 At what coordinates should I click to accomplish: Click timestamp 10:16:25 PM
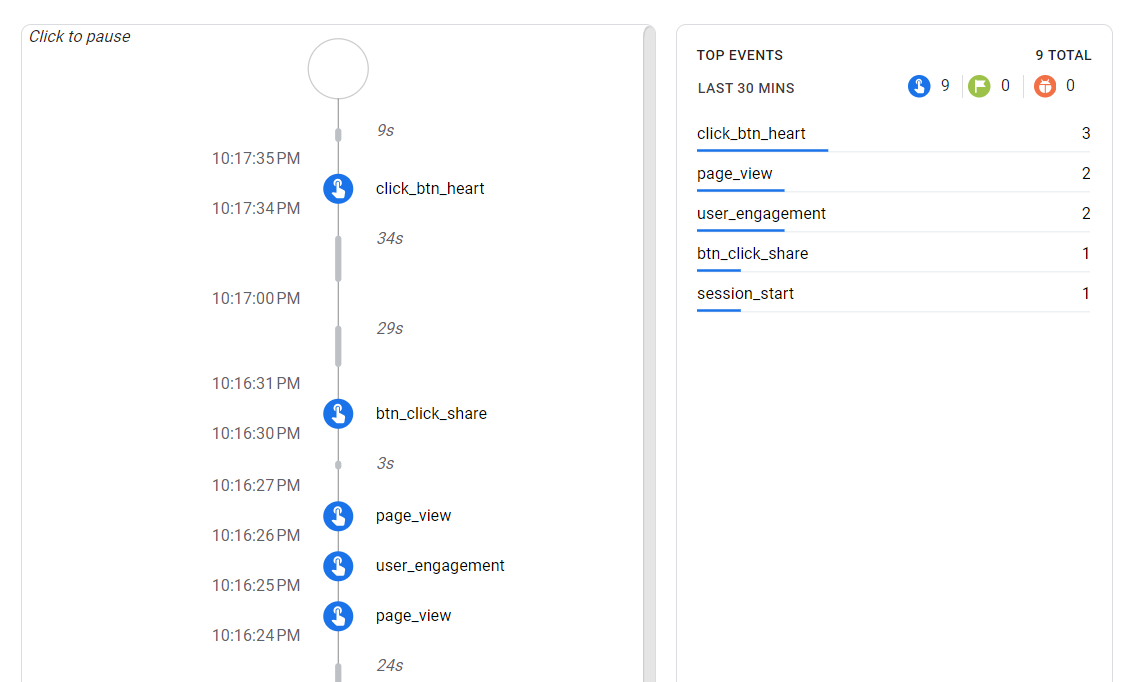(x=256, y=586)
